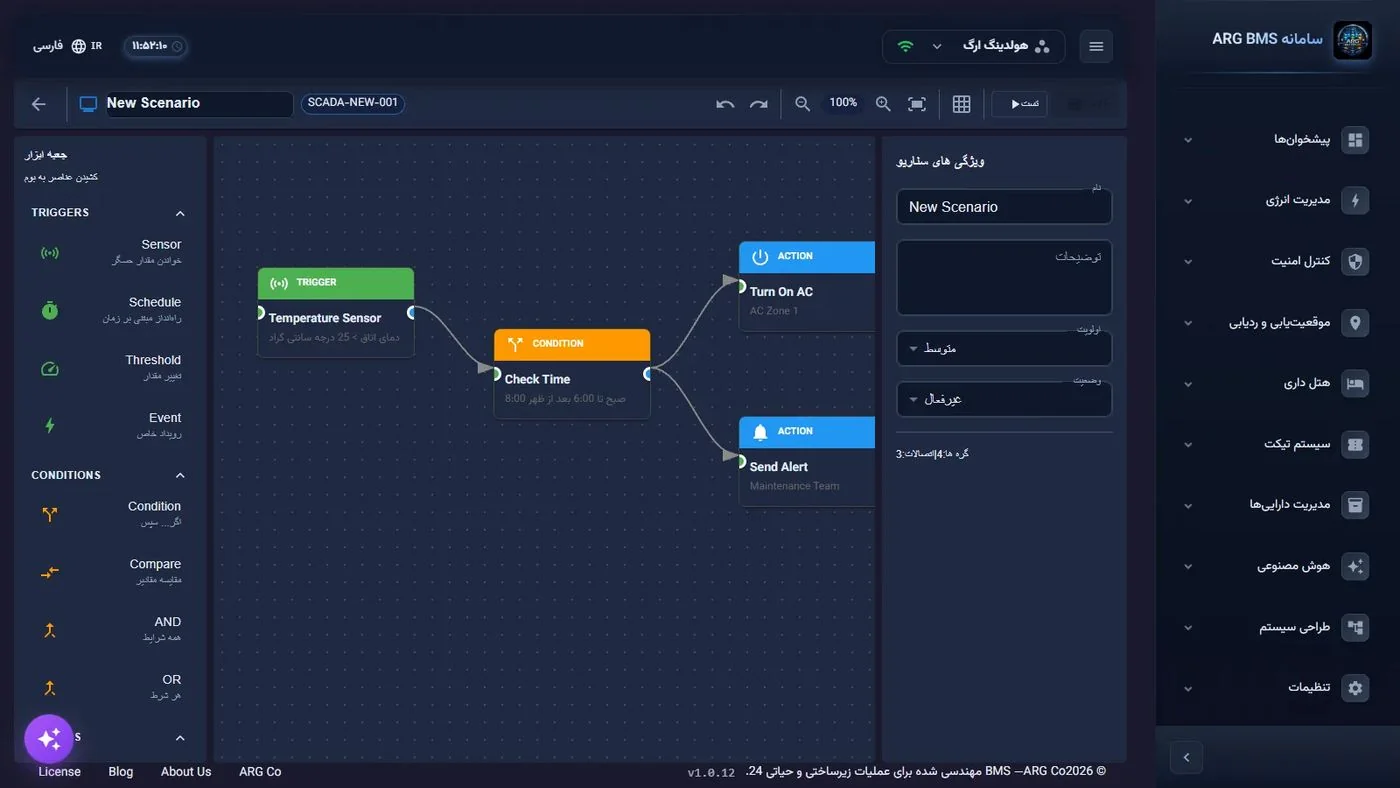1400x788 pixels.
Task: Click the purple AI sparkle assistant button
Action: (x=49, y=739)
